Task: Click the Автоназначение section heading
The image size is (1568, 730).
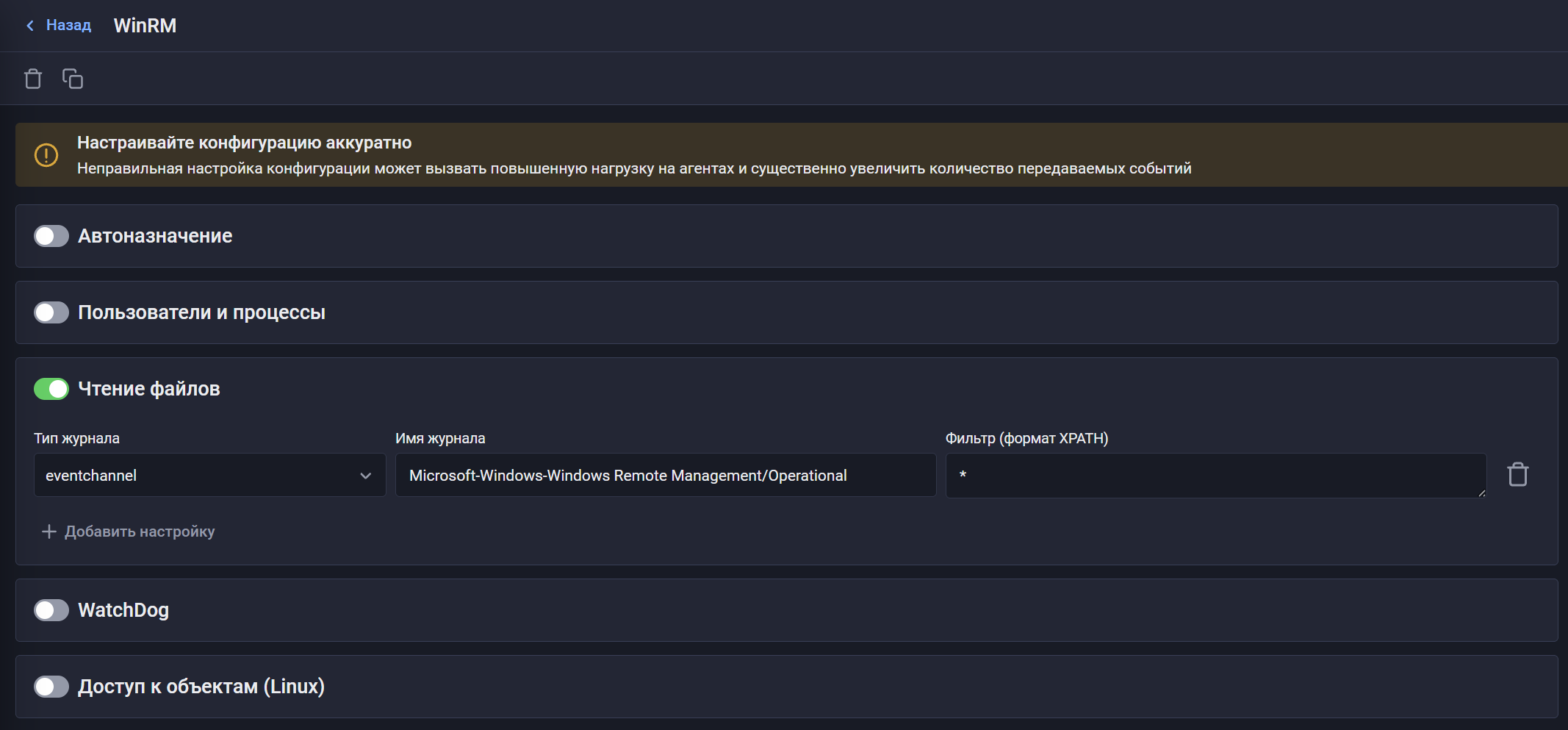Action: (155, 236)
